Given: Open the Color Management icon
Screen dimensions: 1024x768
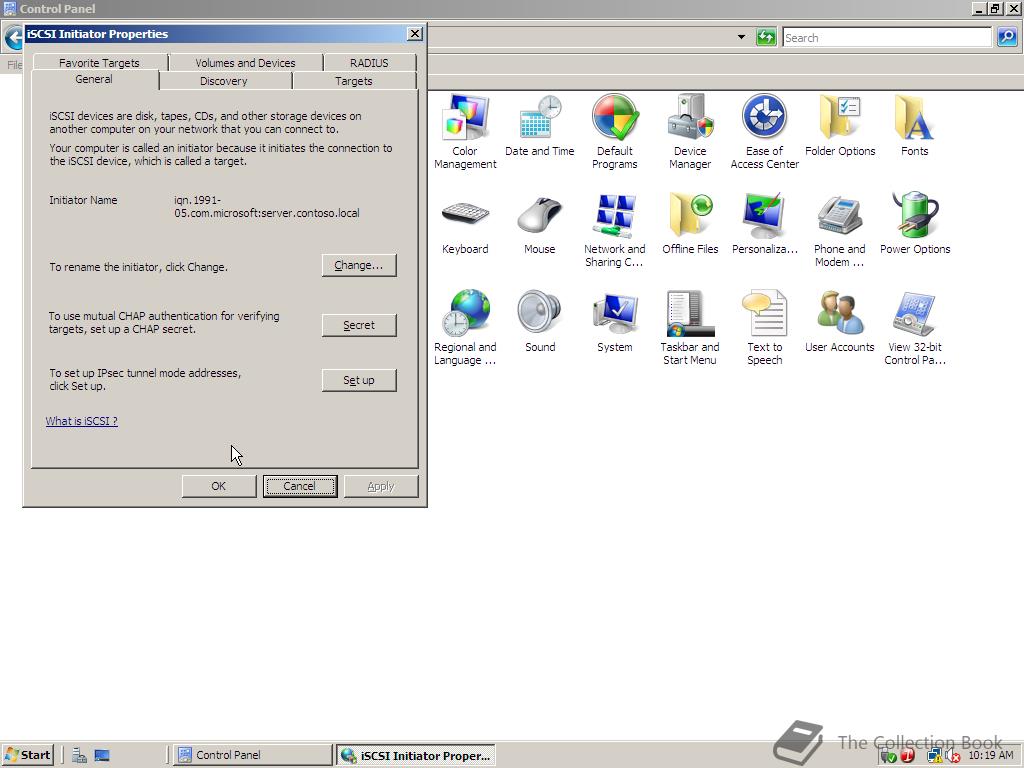Looking at the screenshot, I should [x=465, y=131].
